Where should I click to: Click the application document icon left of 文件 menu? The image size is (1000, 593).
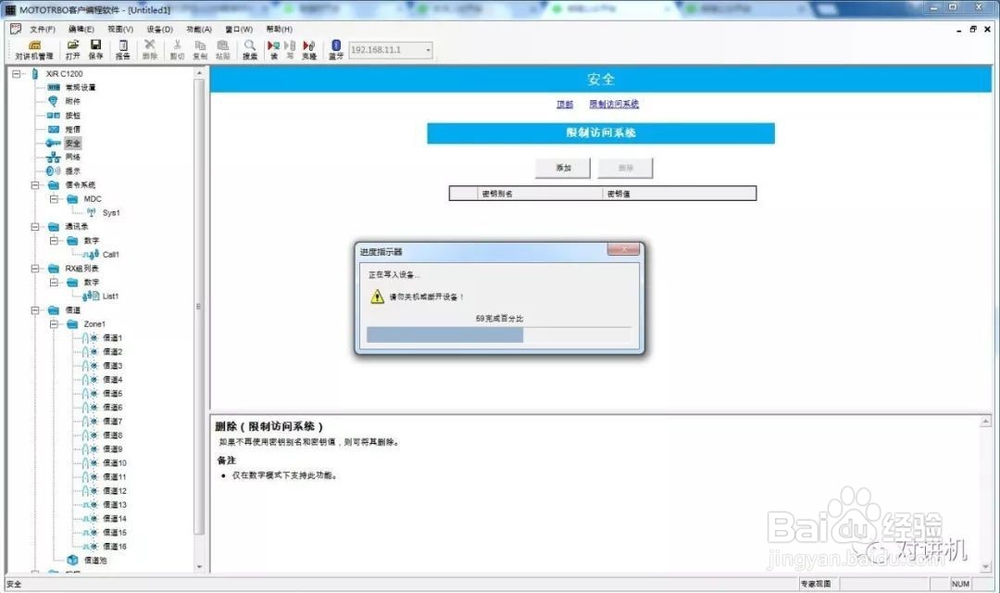(x=15, y=29)
